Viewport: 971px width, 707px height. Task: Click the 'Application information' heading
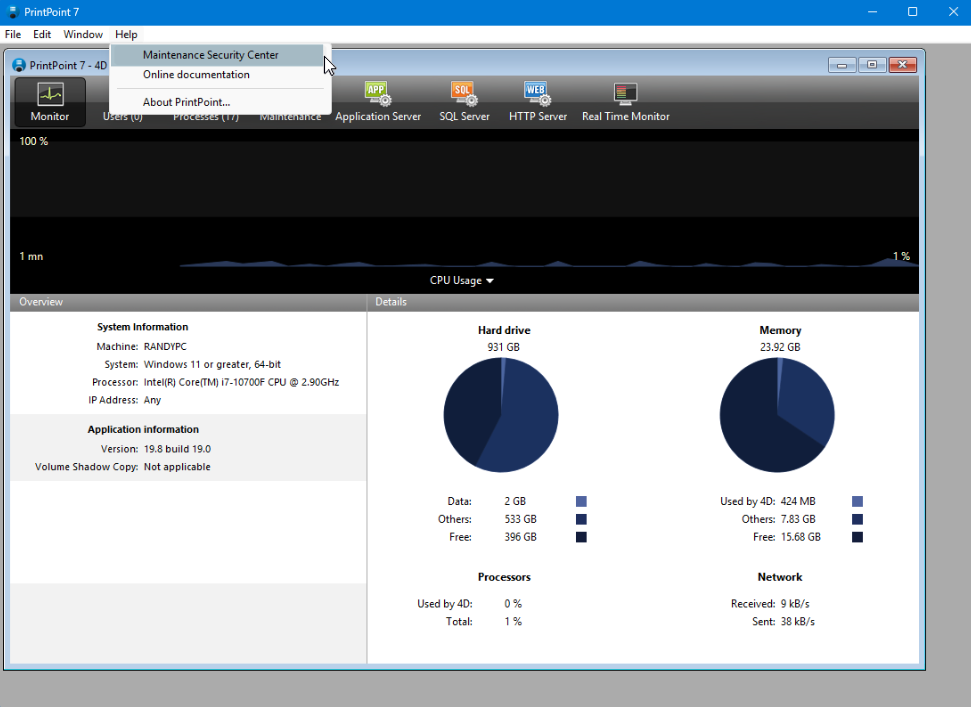click(x=143, y=430)
